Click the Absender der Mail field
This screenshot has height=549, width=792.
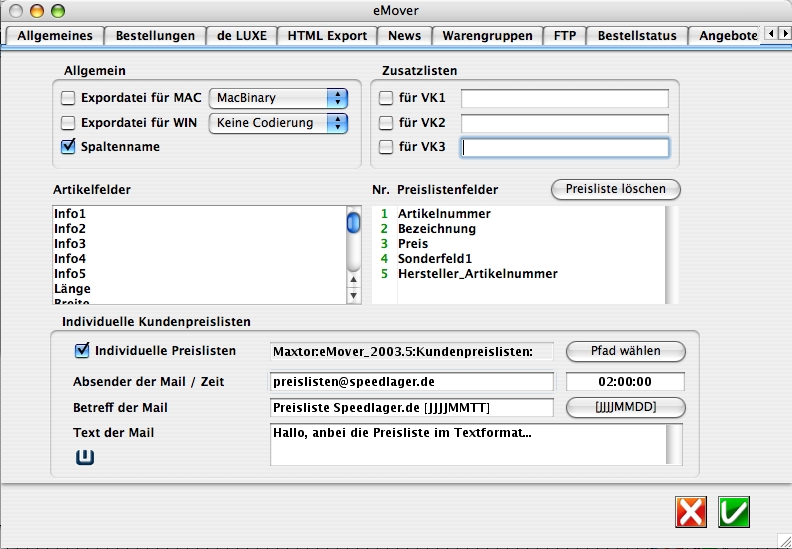[411, 382]
